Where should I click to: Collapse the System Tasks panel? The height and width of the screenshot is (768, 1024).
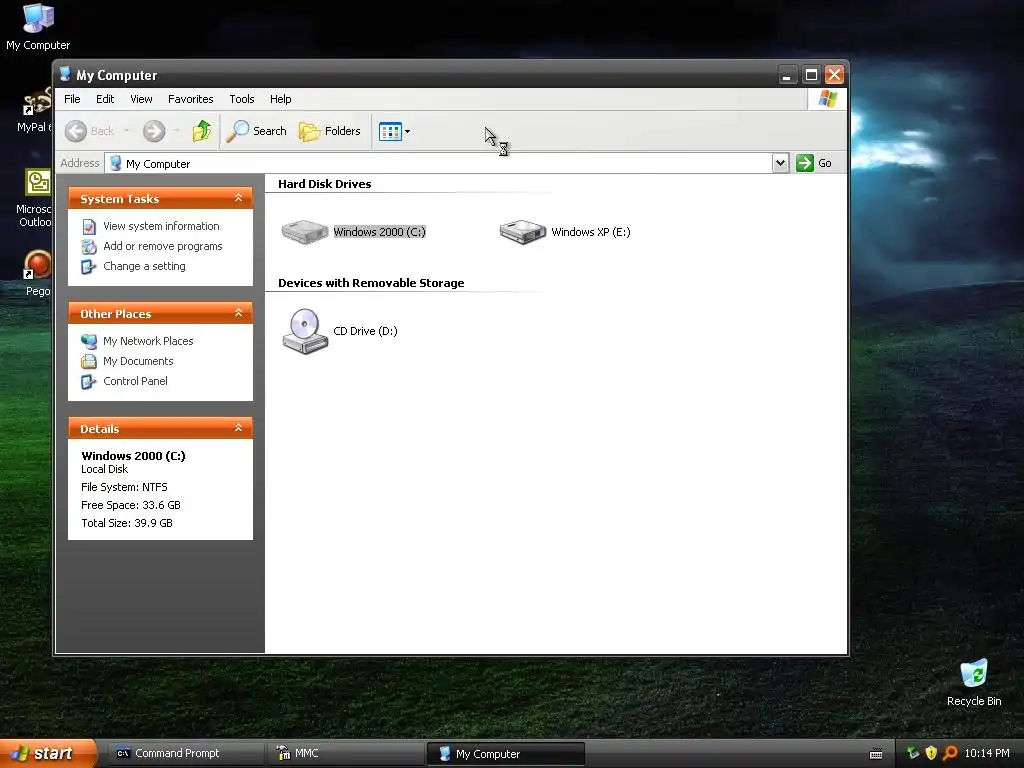pyautogui.click(x=238, y=198)
